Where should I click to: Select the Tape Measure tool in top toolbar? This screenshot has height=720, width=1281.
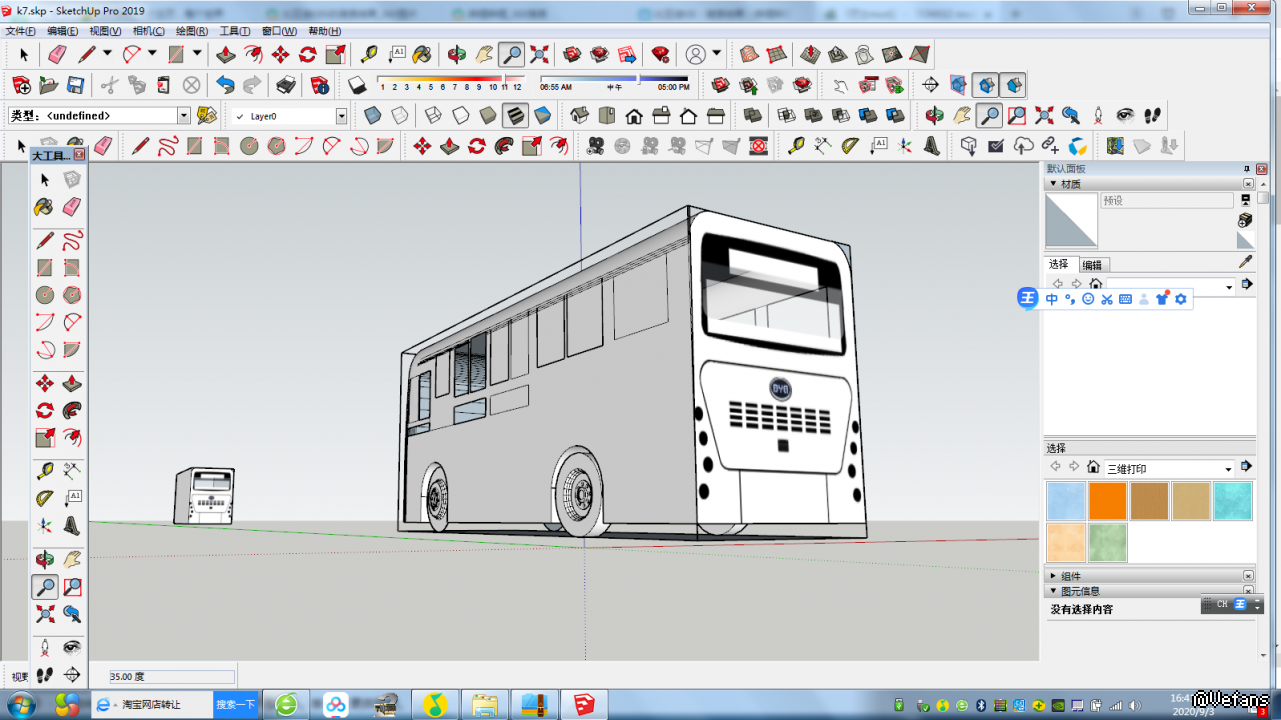tap(369, 54)
